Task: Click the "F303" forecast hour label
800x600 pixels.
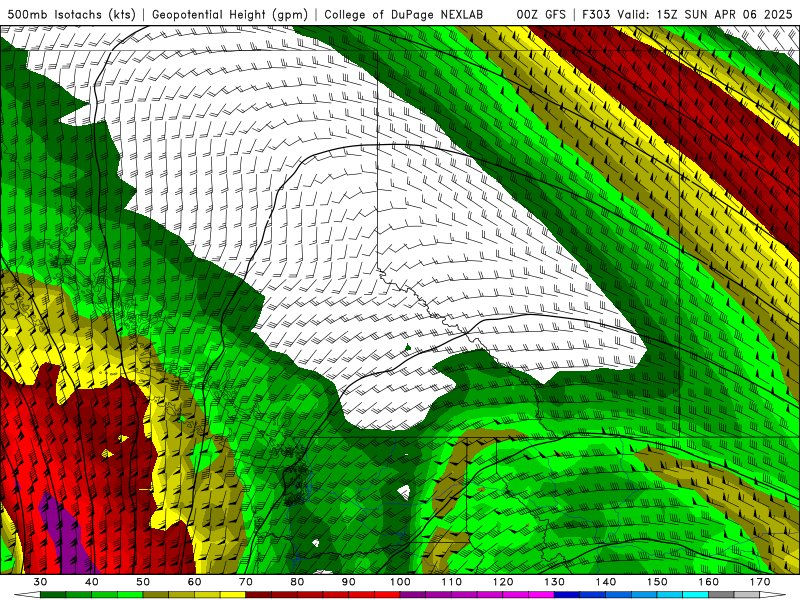Action: [x=596, y=14]
